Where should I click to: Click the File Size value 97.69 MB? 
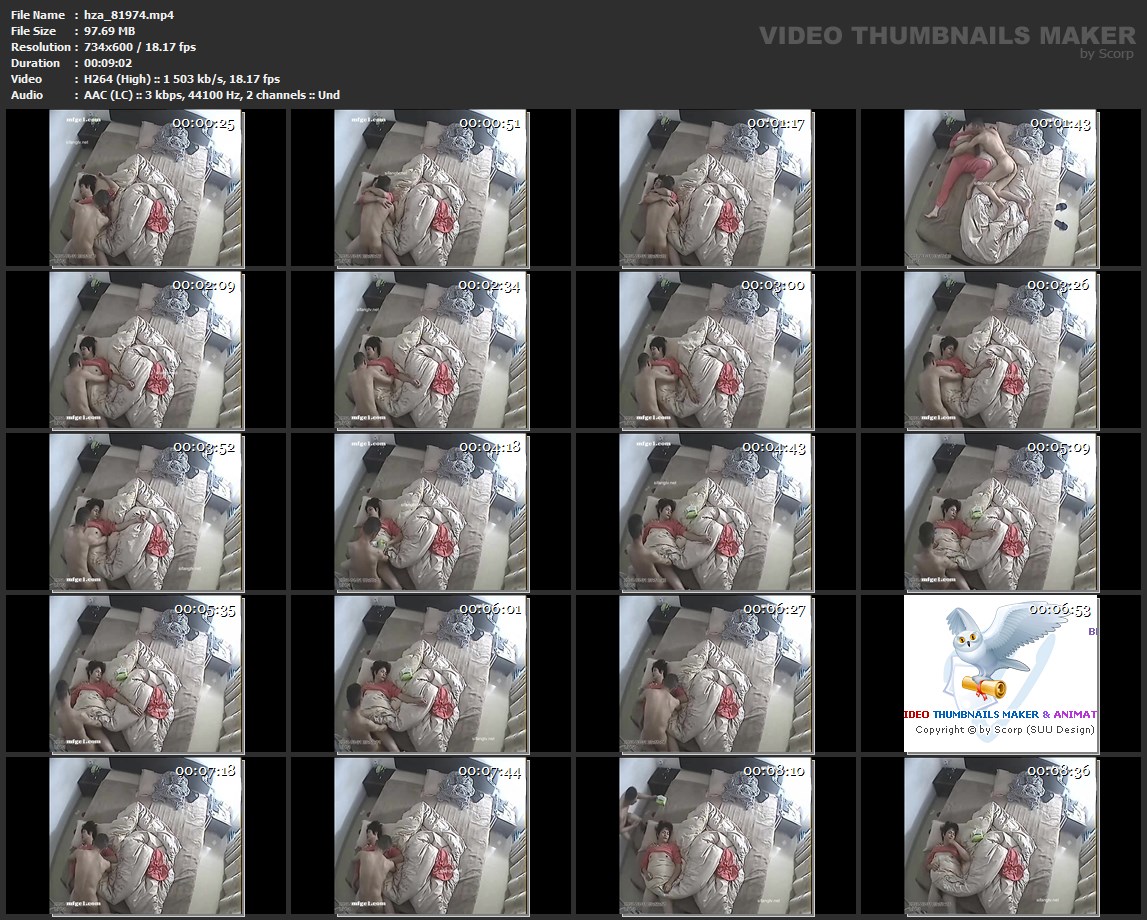click(x=104, y=31)
